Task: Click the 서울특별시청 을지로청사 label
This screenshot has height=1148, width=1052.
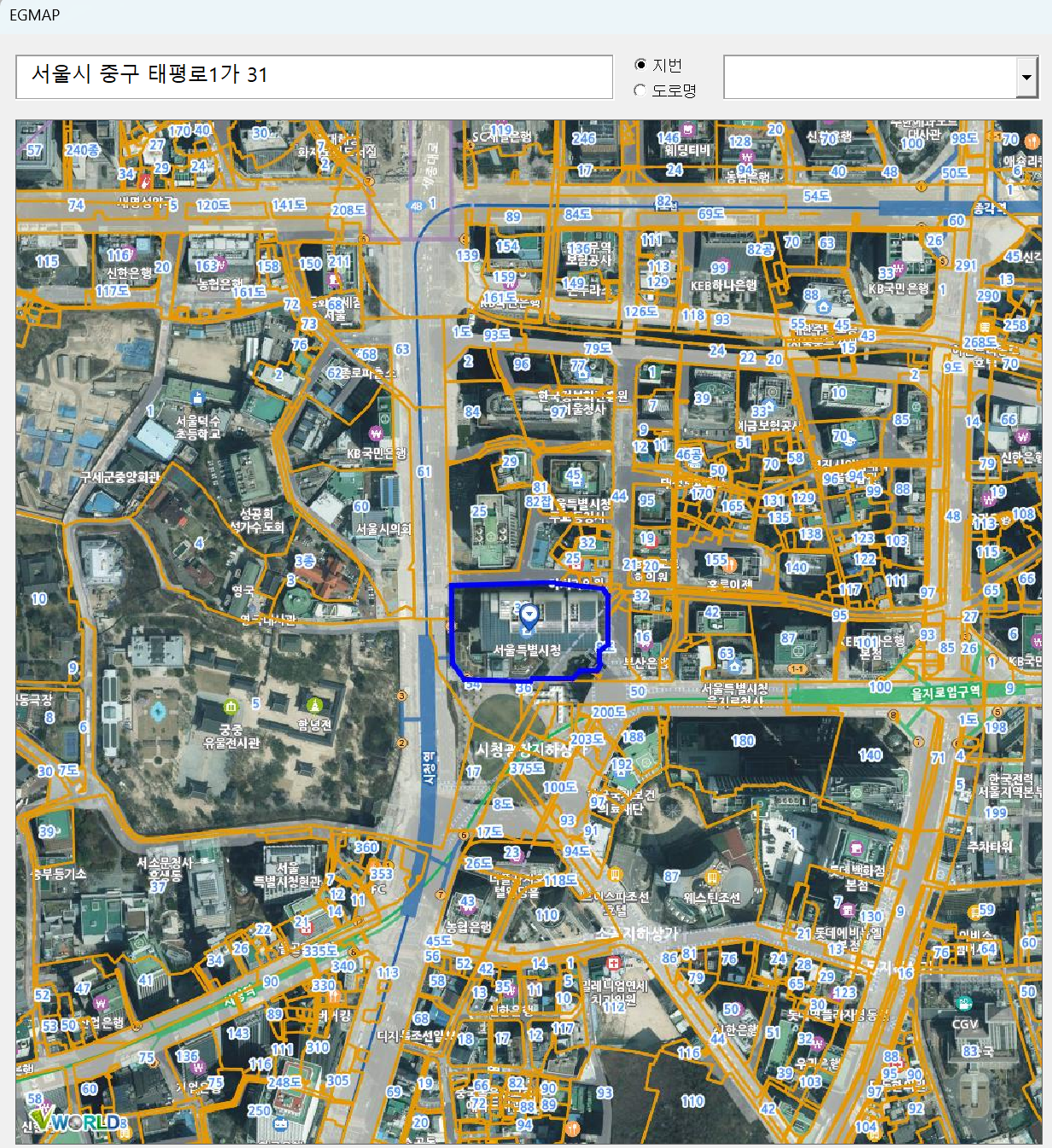Action: click(735, 695)
